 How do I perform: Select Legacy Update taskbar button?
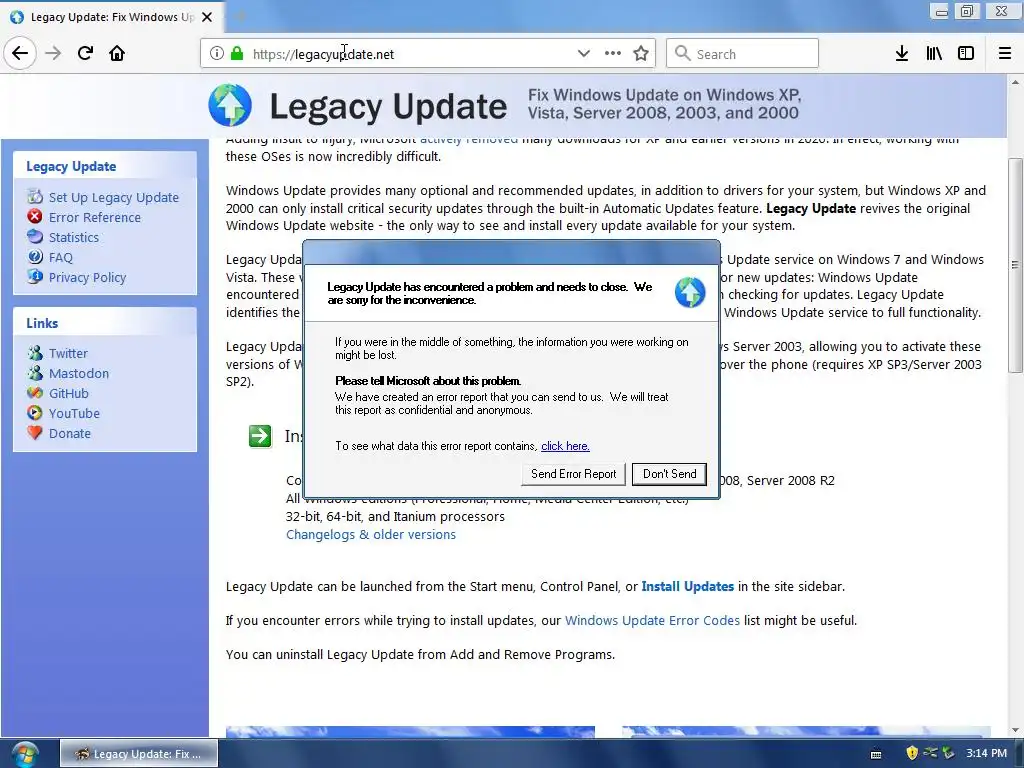point(139,754)
